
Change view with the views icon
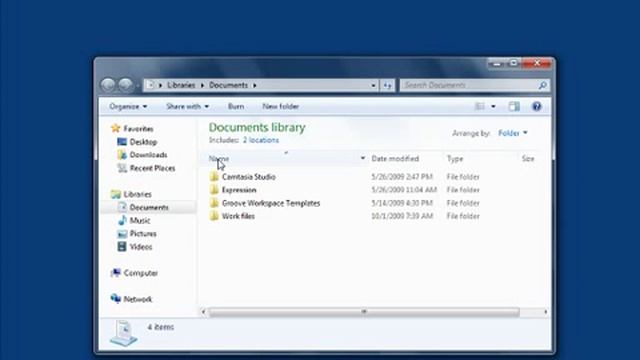point(480,107)
